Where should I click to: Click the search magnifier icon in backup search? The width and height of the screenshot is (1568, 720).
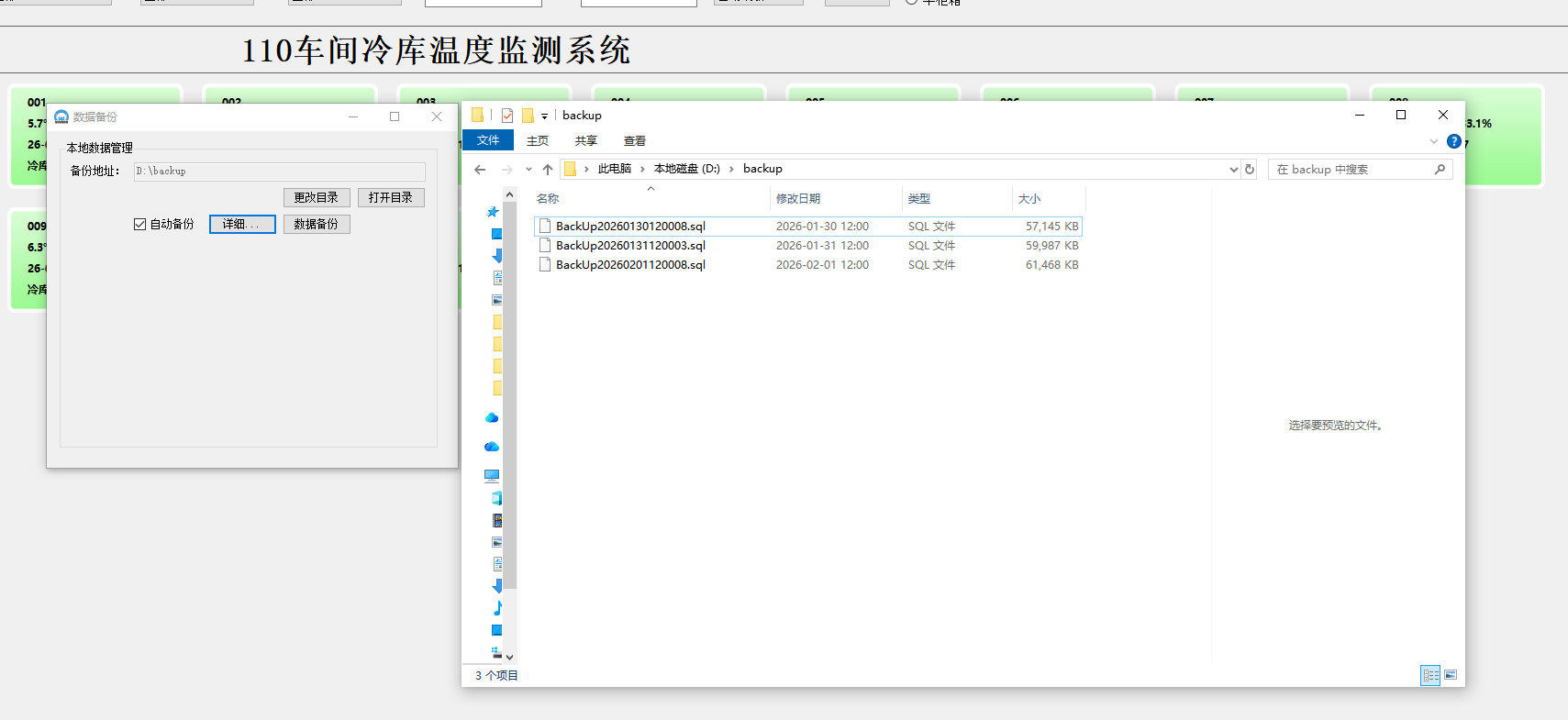coord(1440,170)
